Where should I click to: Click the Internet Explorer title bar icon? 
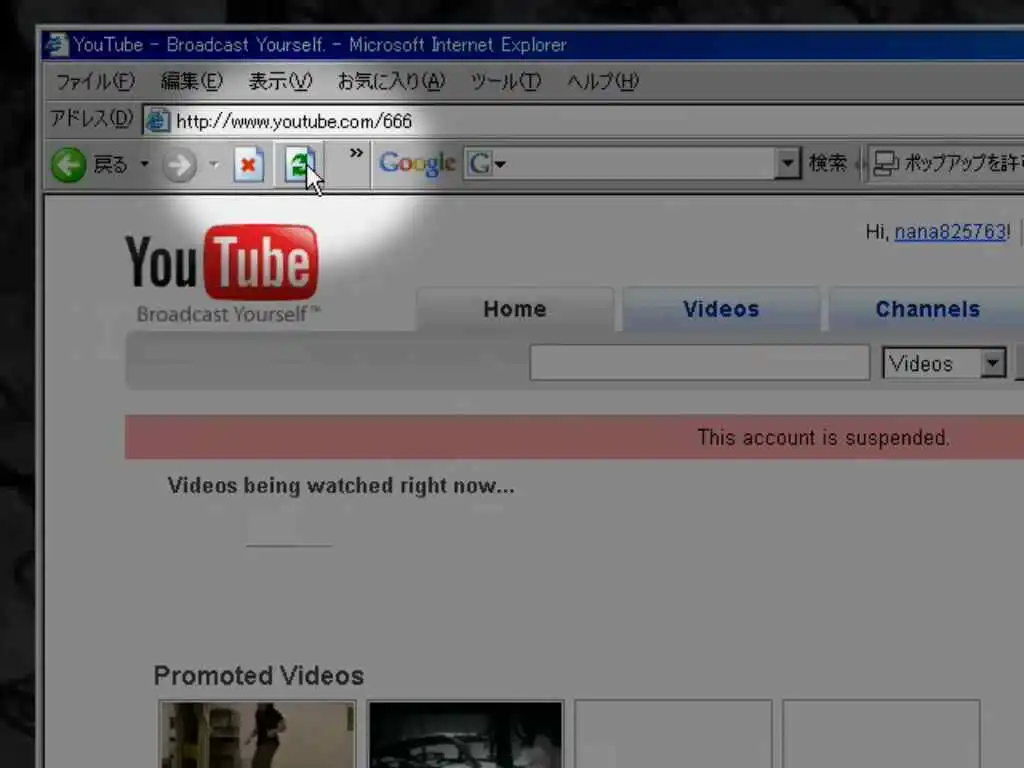(x=57, y=45)
